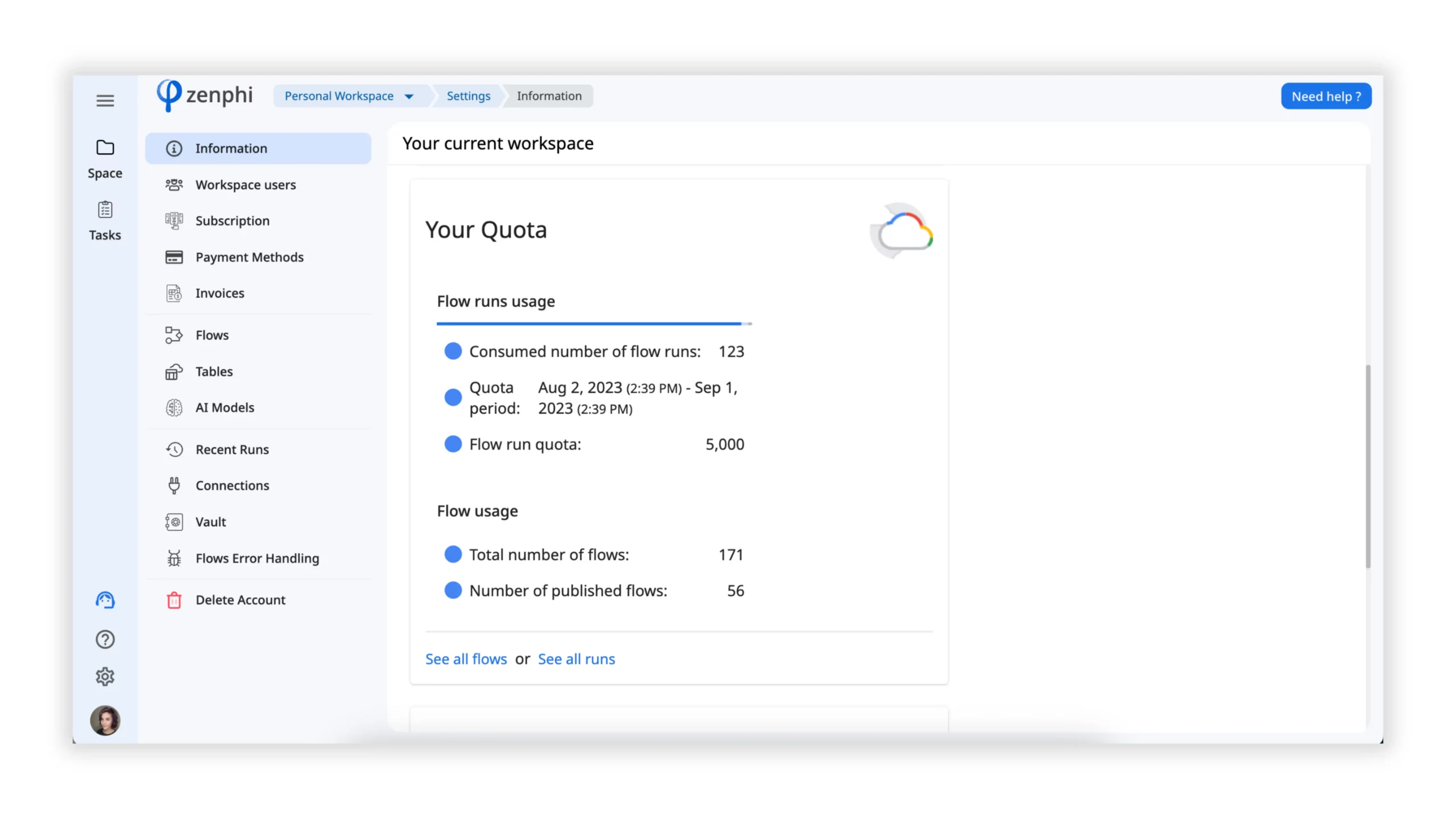Open the Workspace users menu item
Screen dimensions: 1456x819
tap(245, 185)
